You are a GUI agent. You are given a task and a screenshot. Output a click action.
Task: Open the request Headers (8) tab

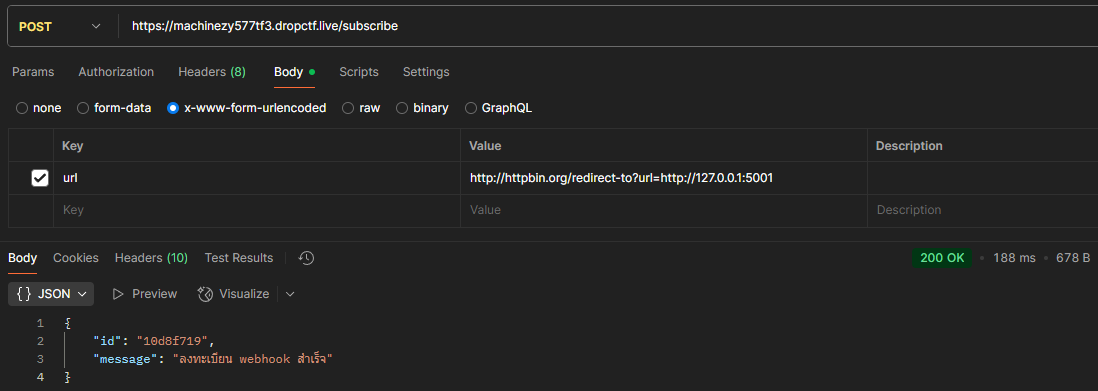[212, 71]
